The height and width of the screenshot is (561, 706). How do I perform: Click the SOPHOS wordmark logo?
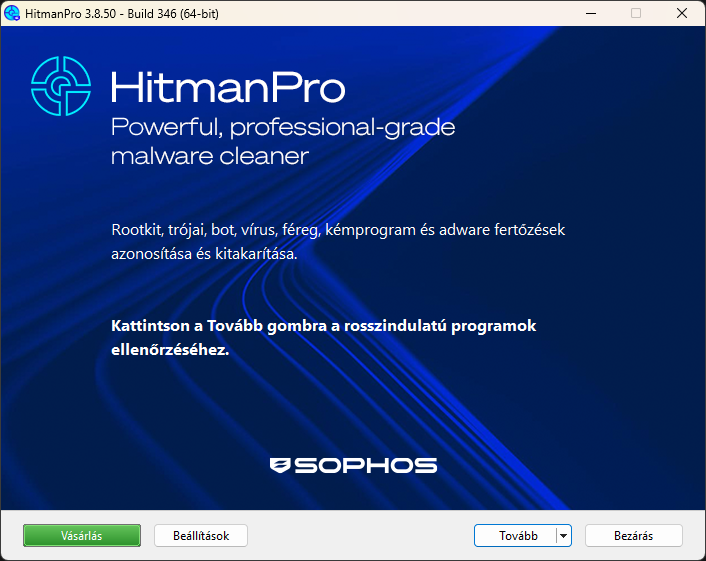click(x=365, y=465)
